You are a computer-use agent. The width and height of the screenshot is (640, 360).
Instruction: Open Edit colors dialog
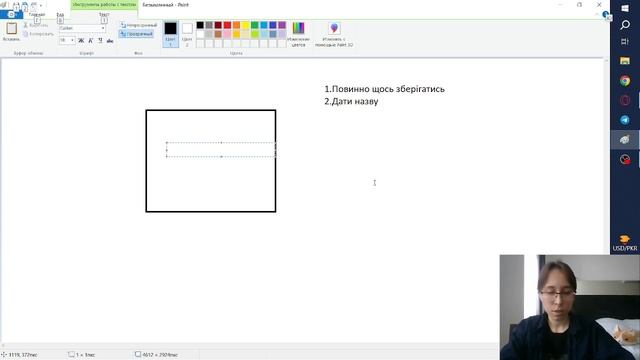coord(298,34)
